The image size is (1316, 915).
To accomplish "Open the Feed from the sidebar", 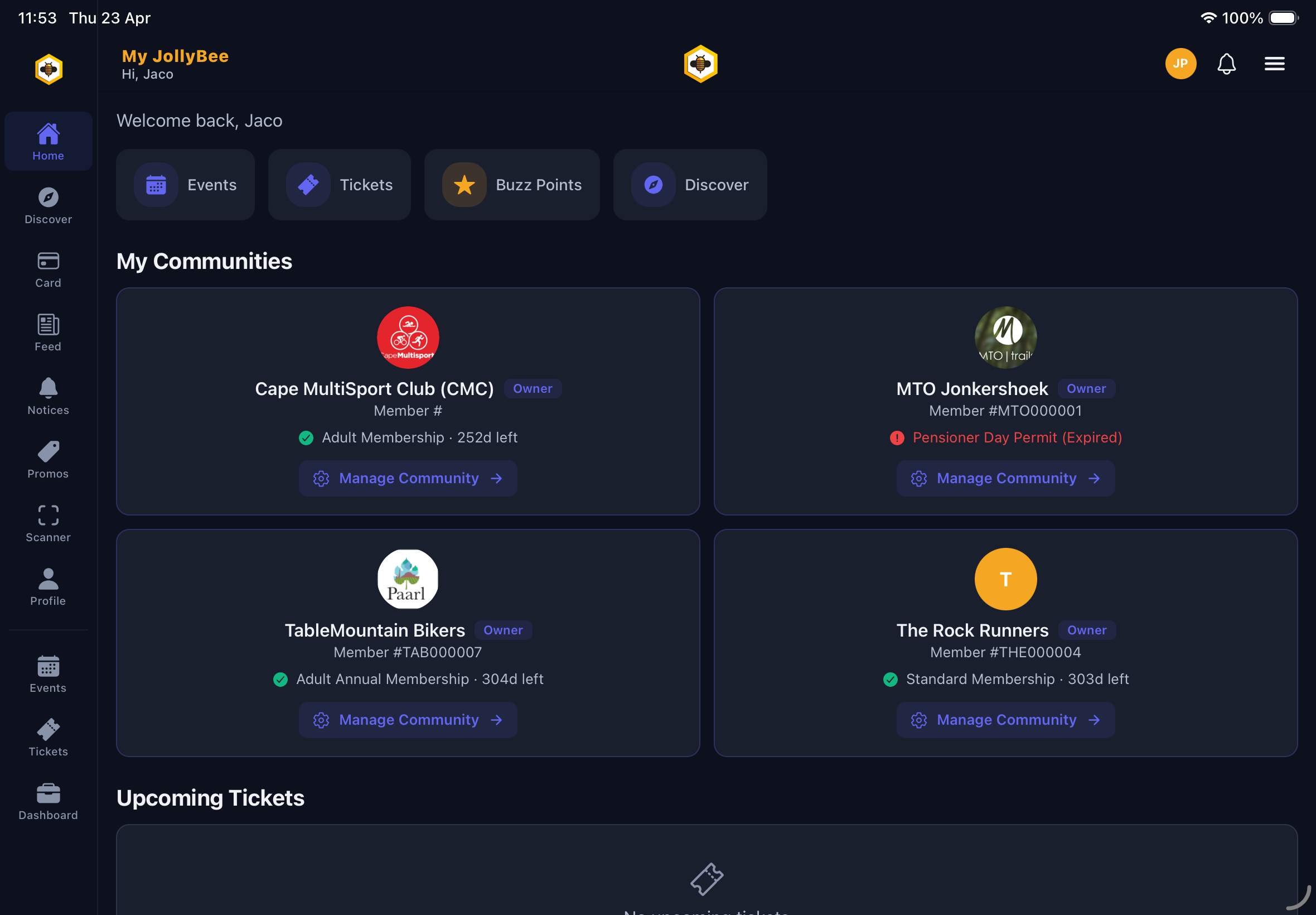I will coord(48,332).
